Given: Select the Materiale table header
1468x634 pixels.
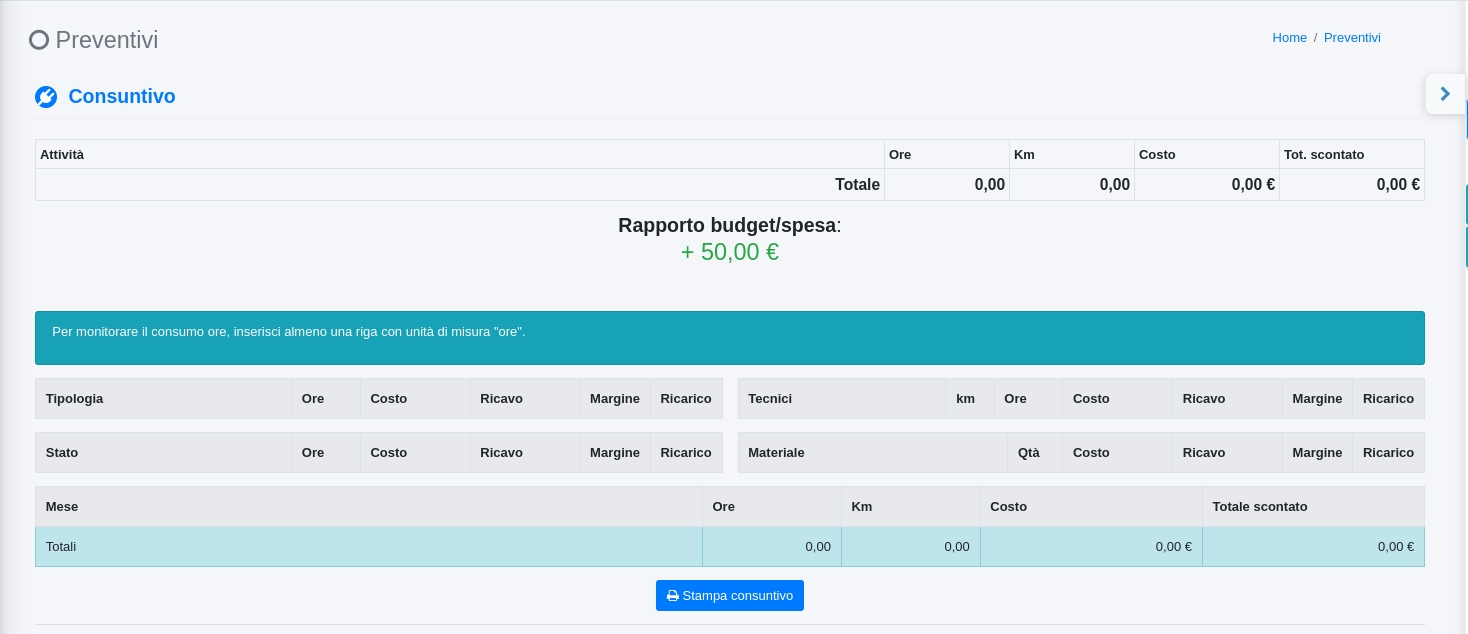Looking at the screenshot, I should click(776, 453).
